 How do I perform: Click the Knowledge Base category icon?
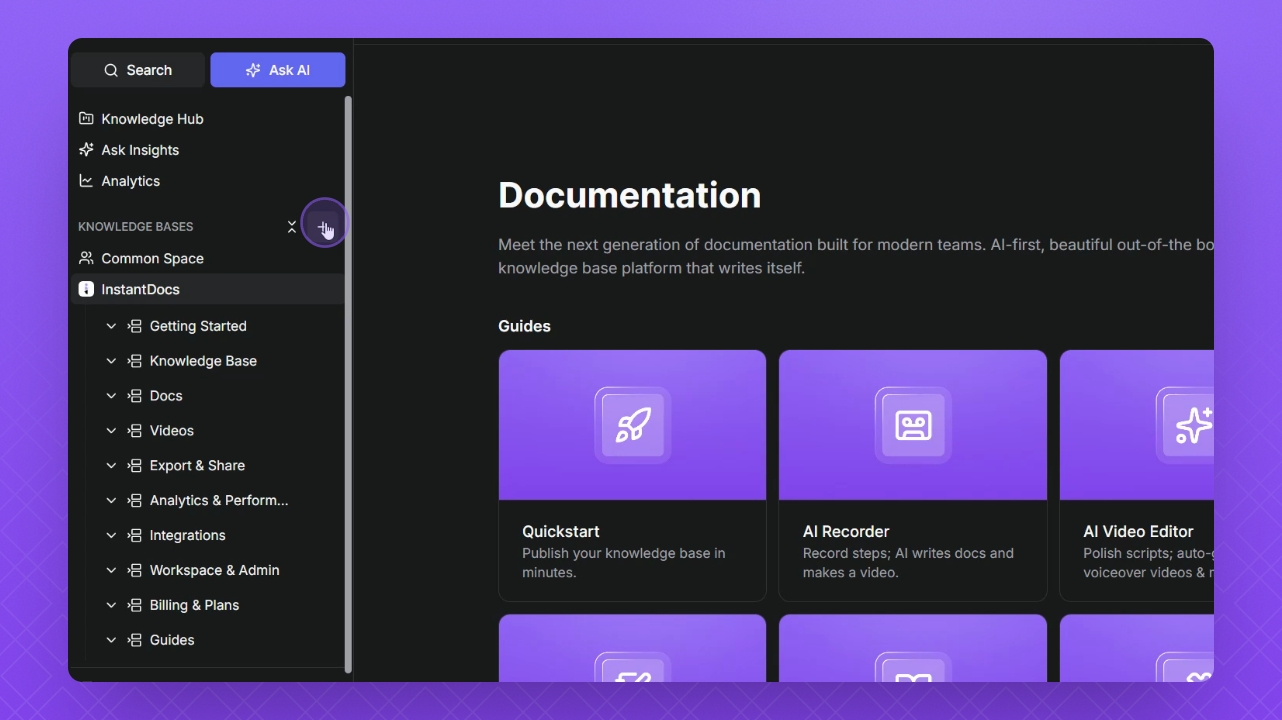[135, 361]
